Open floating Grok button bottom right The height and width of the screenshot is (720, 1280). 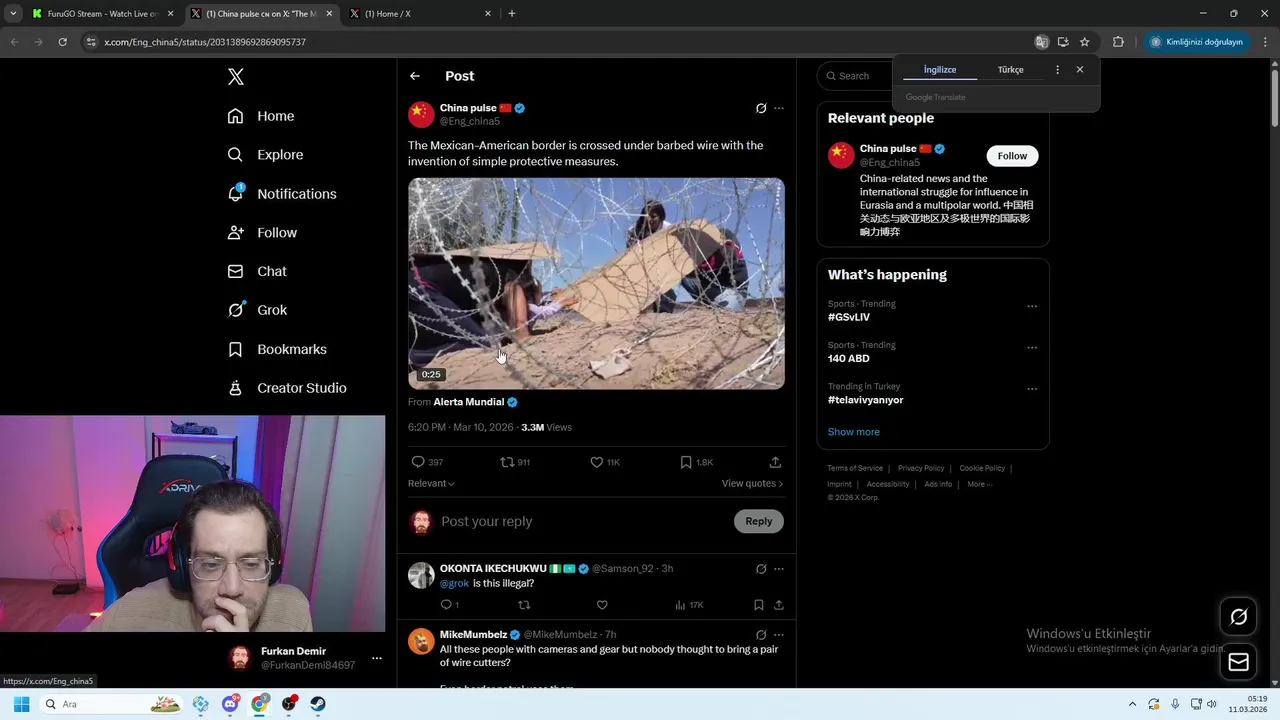click(x=1238, y=617)
